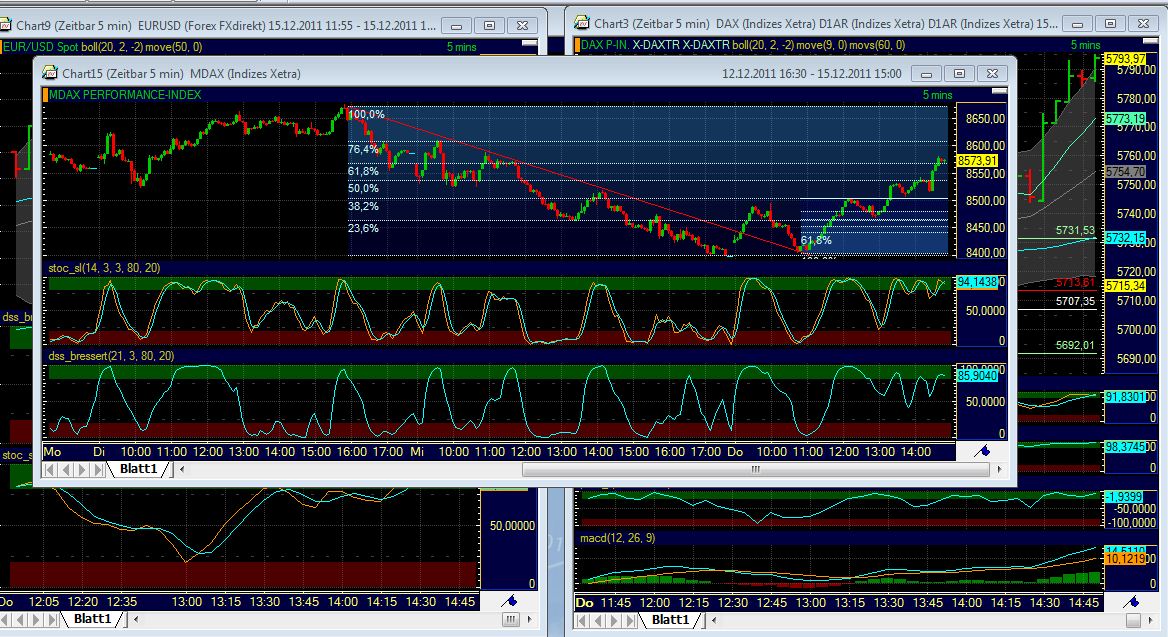Click the back navigation arrow in the DAX chart

tap(596, 620)
